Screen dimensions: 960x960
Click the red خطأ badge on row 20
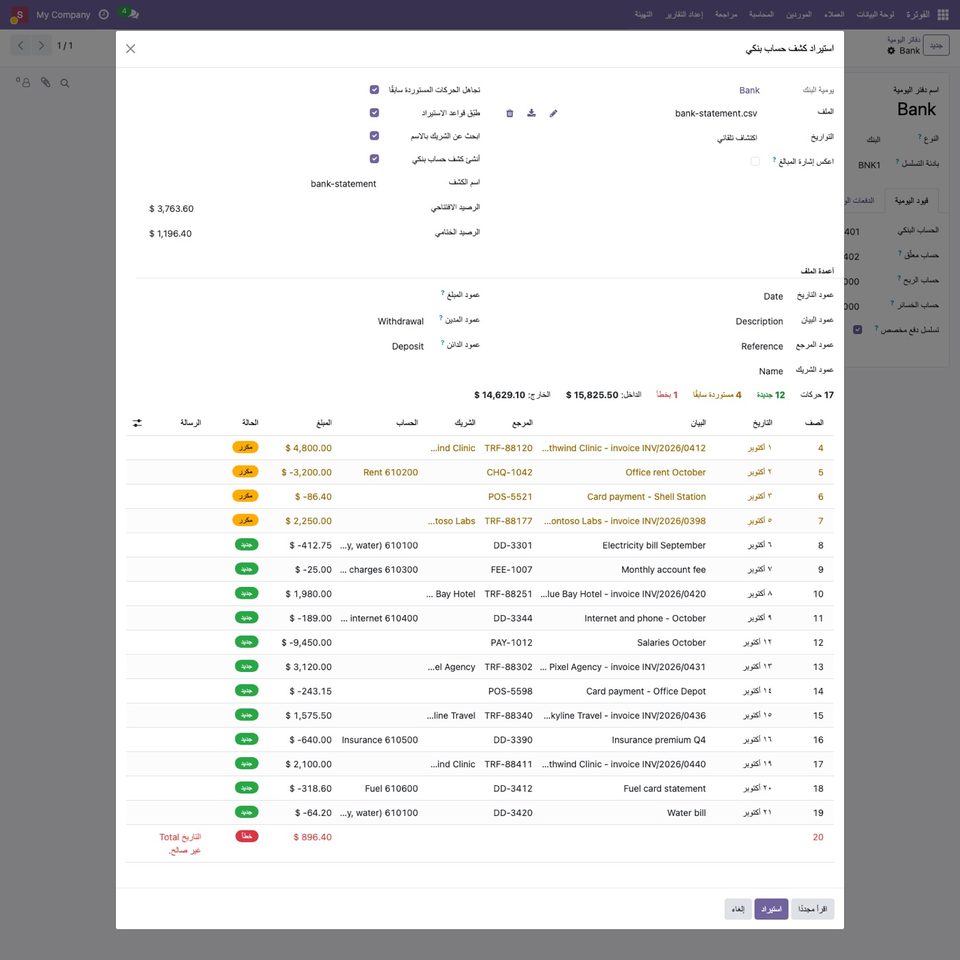point(247,836)
